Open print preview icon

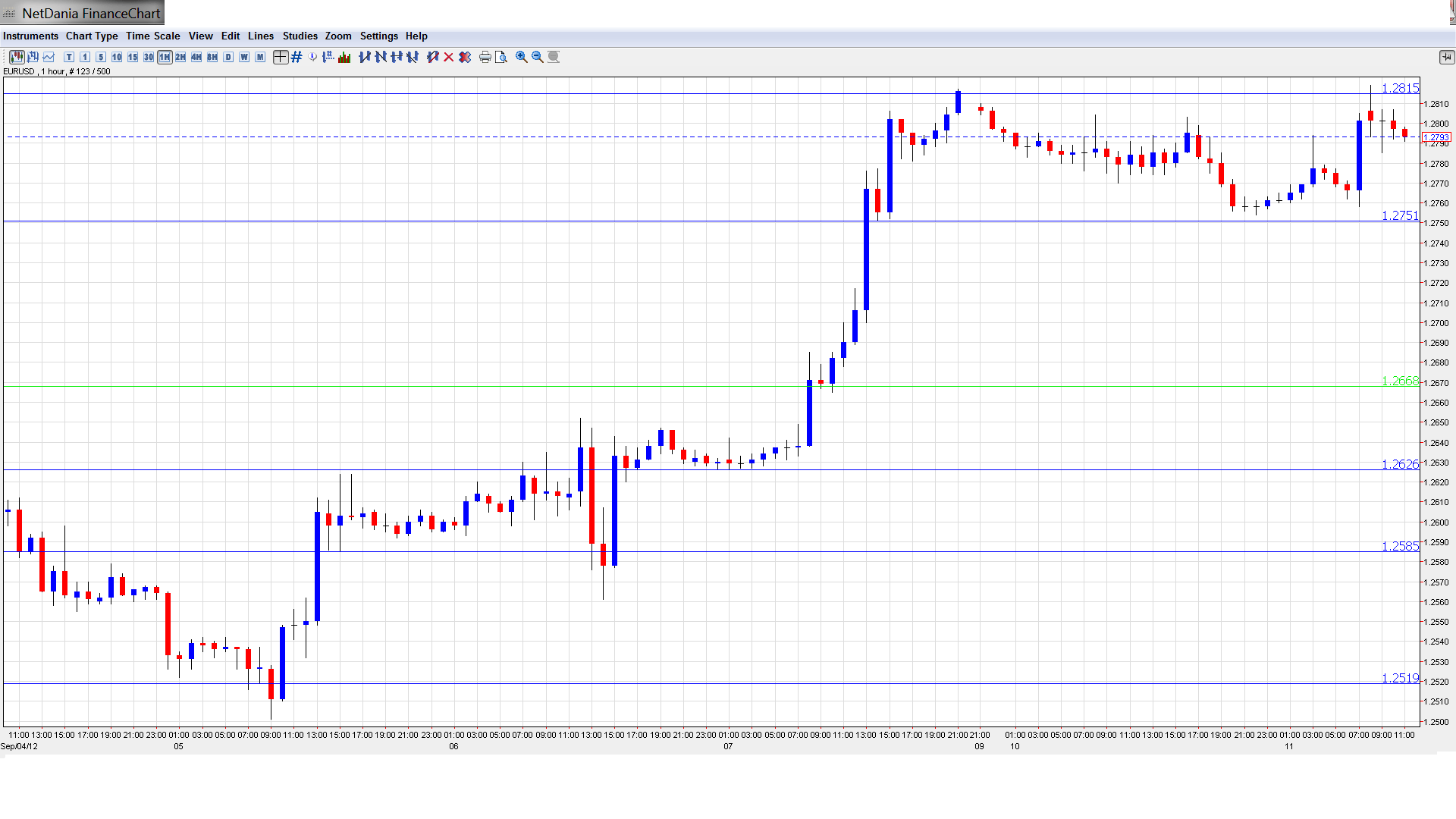[500, 57]
